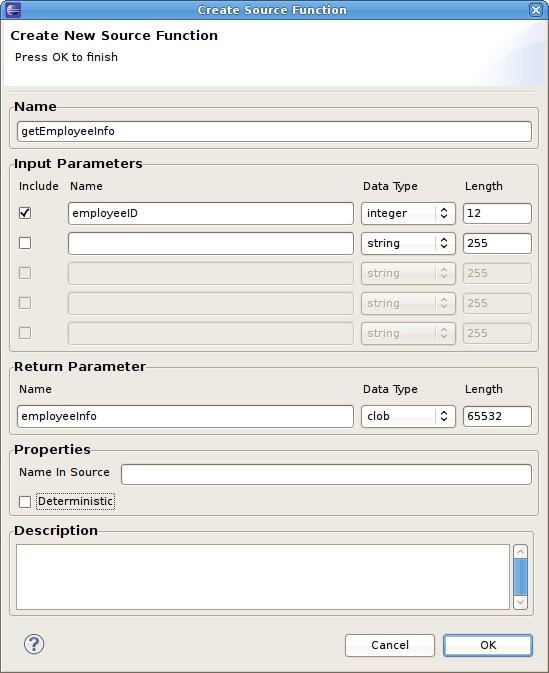Click the OK button

coord(488,645)
